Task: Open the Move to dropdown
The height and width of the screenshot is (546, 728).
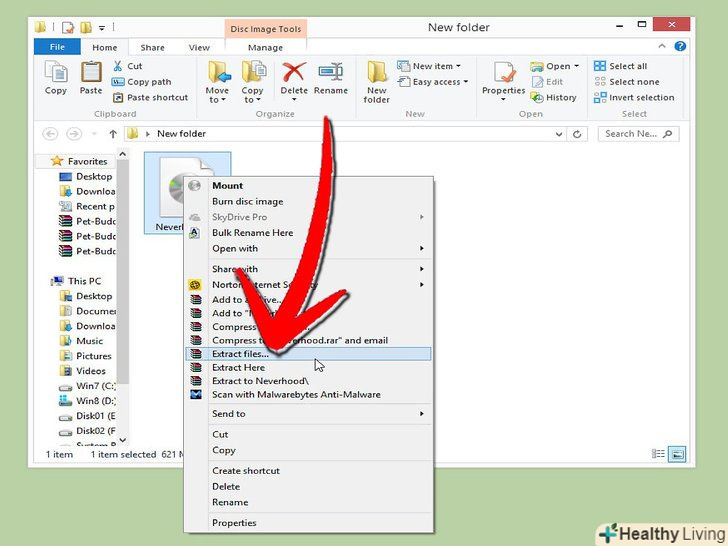Action: (x=217, y=82)
